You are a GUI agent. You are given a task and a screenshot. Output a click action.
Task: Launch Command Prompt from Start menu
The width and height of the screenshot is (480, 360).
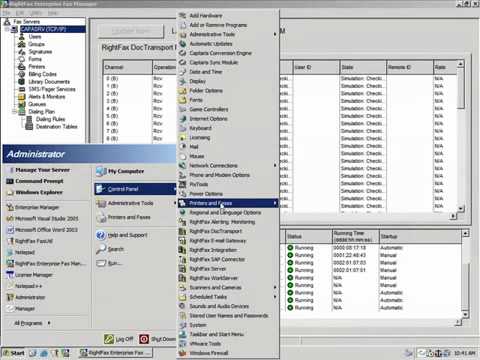coord(39,181)
